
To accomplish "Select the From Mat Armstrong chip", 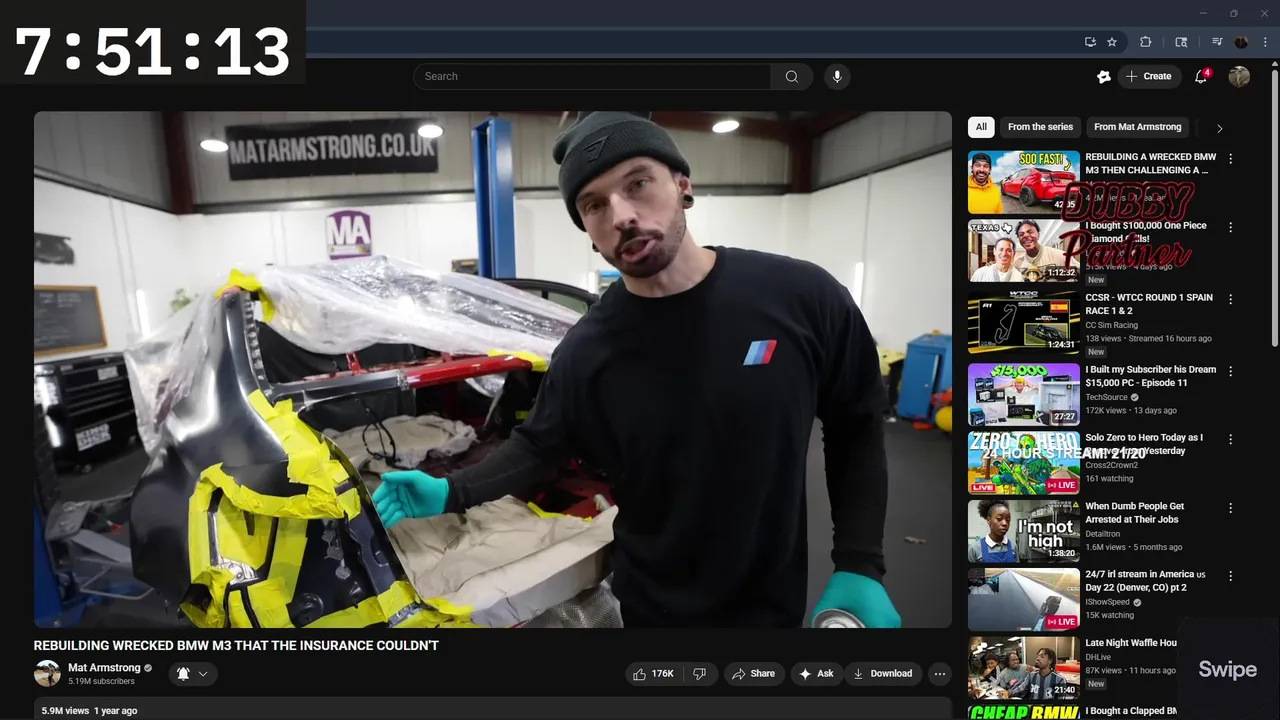I will coord(1137,127).
